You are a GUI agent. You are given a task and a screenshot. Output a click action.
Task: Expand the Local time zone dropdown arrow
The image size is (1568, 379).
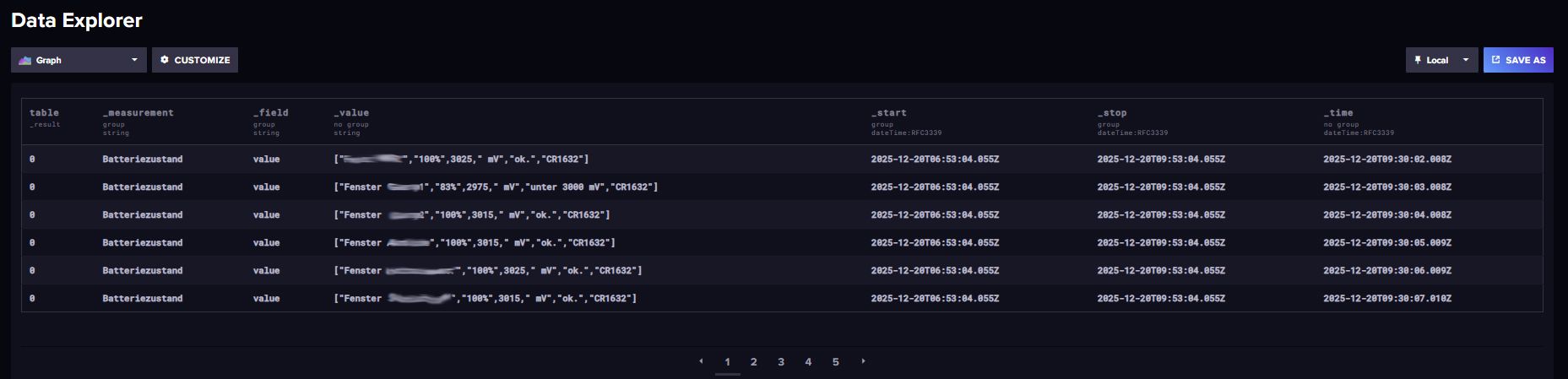point(1466,60)
